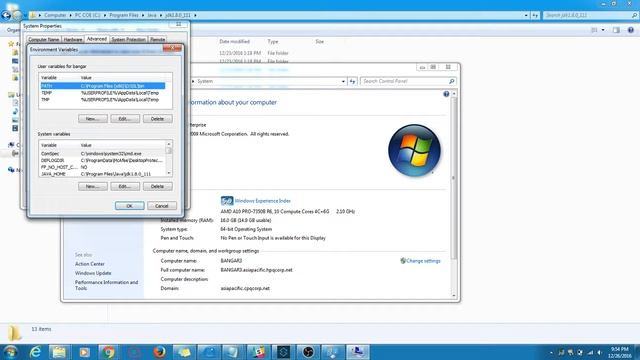
Task: Launch Internet Explorer from the taskbar
Action: click(36, 352)
